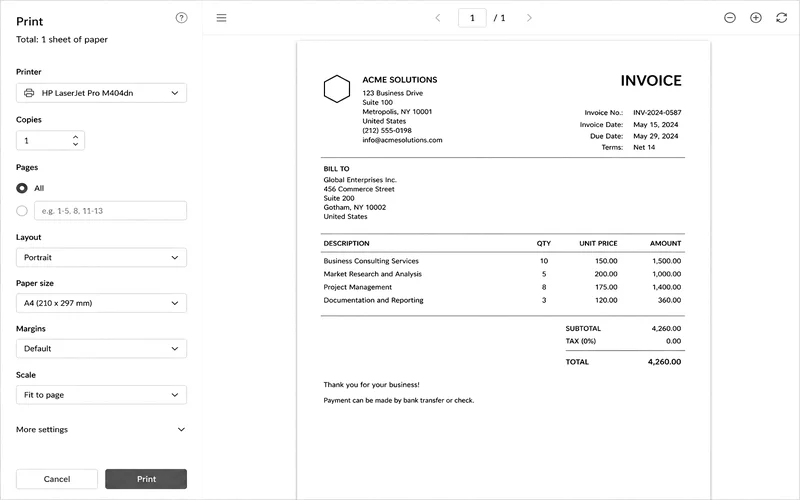Decrease copies with the down arrow
The image size is (800, 500).
coord(76,144)
